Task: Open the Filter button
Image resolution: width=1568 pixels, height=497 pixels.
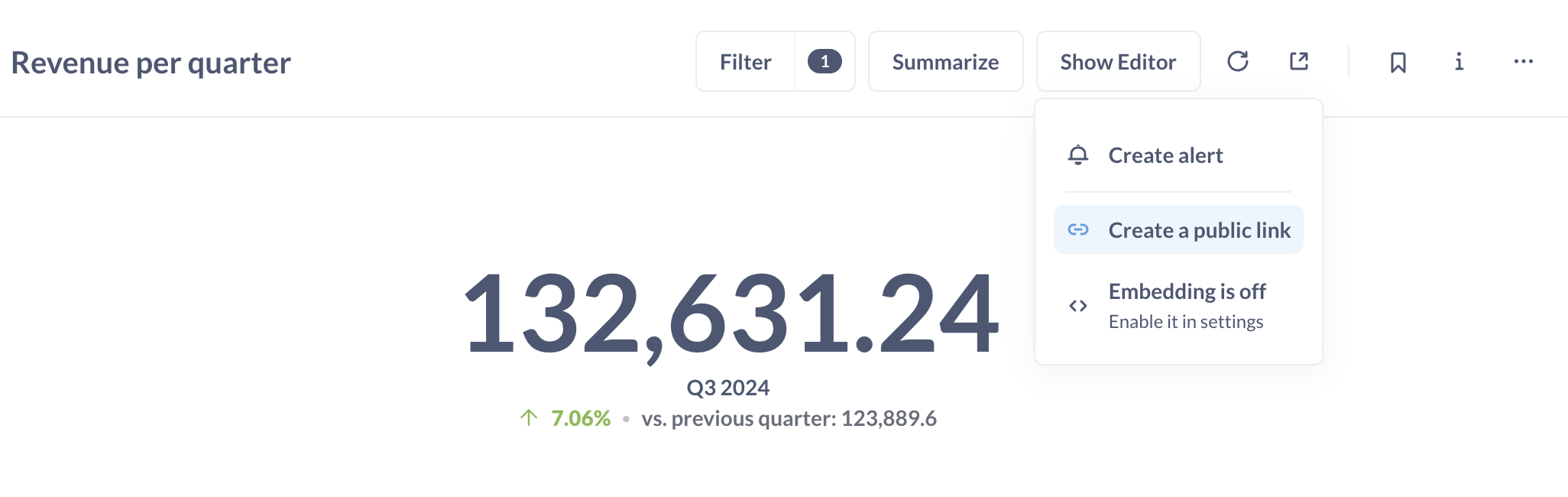Action: point(745,62)
